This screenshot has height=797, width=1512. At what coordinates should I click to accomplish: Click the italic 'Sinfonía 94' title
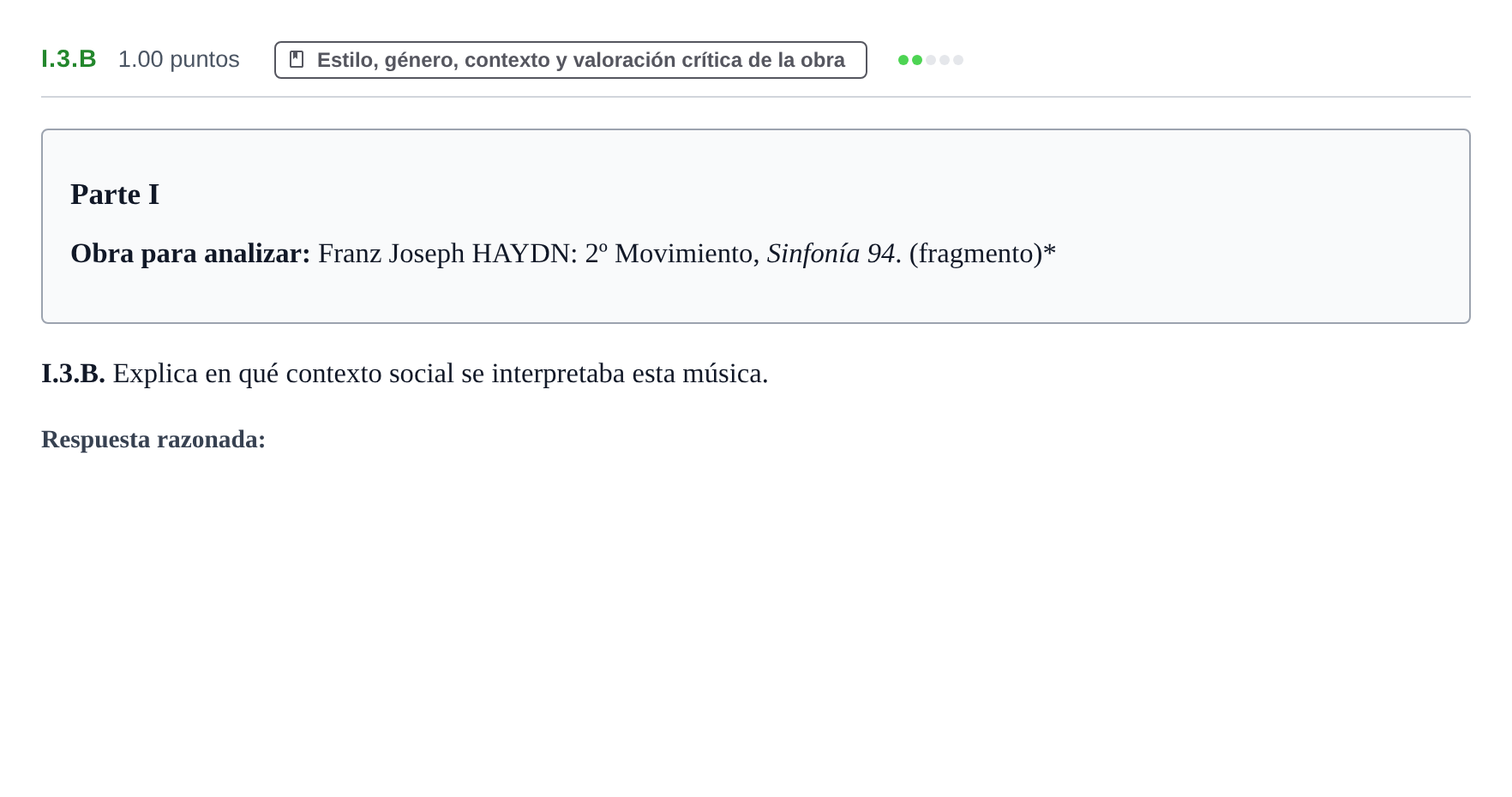(x=831, y=254)
